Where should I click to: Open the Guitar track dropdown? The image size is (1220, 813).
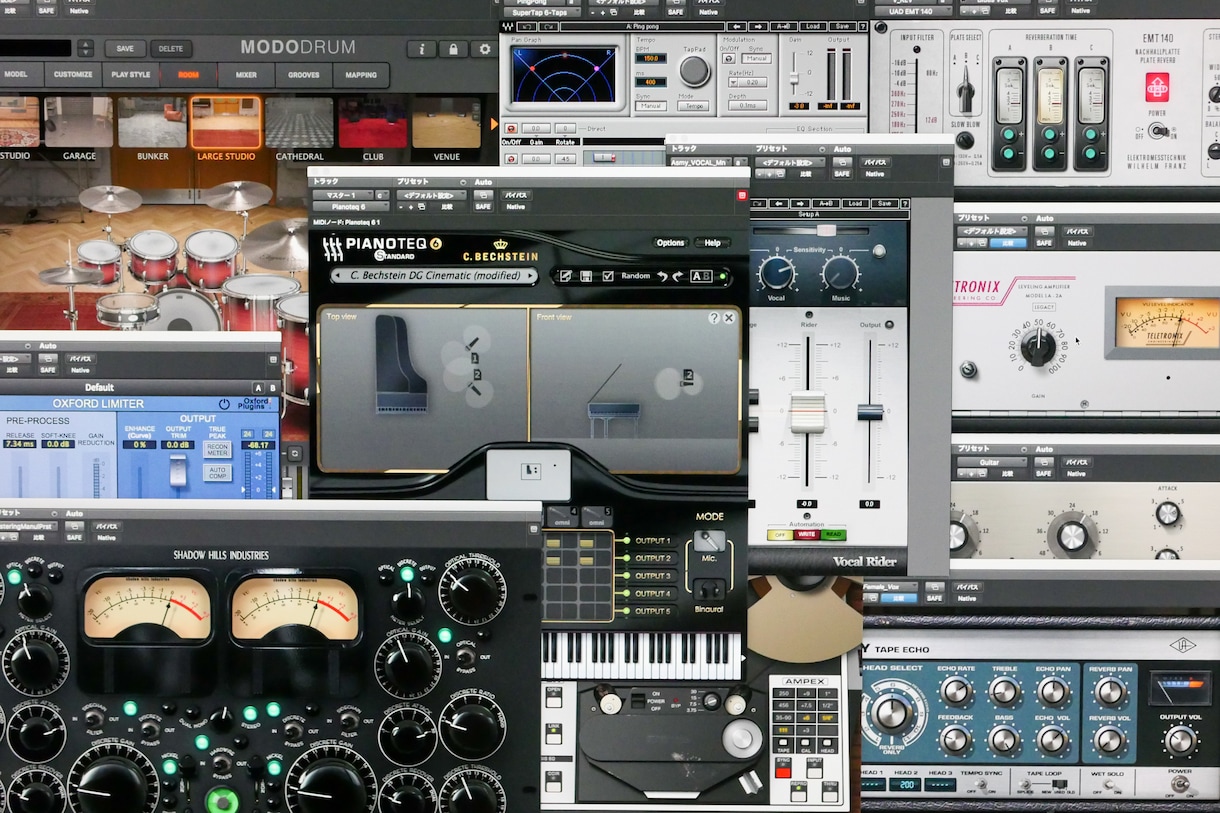tap(994, 462)
